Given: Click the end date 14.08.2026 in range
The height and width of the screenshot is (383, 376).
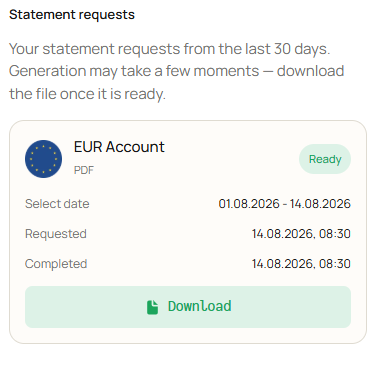Looking at the screenshot, I should 320,204.
